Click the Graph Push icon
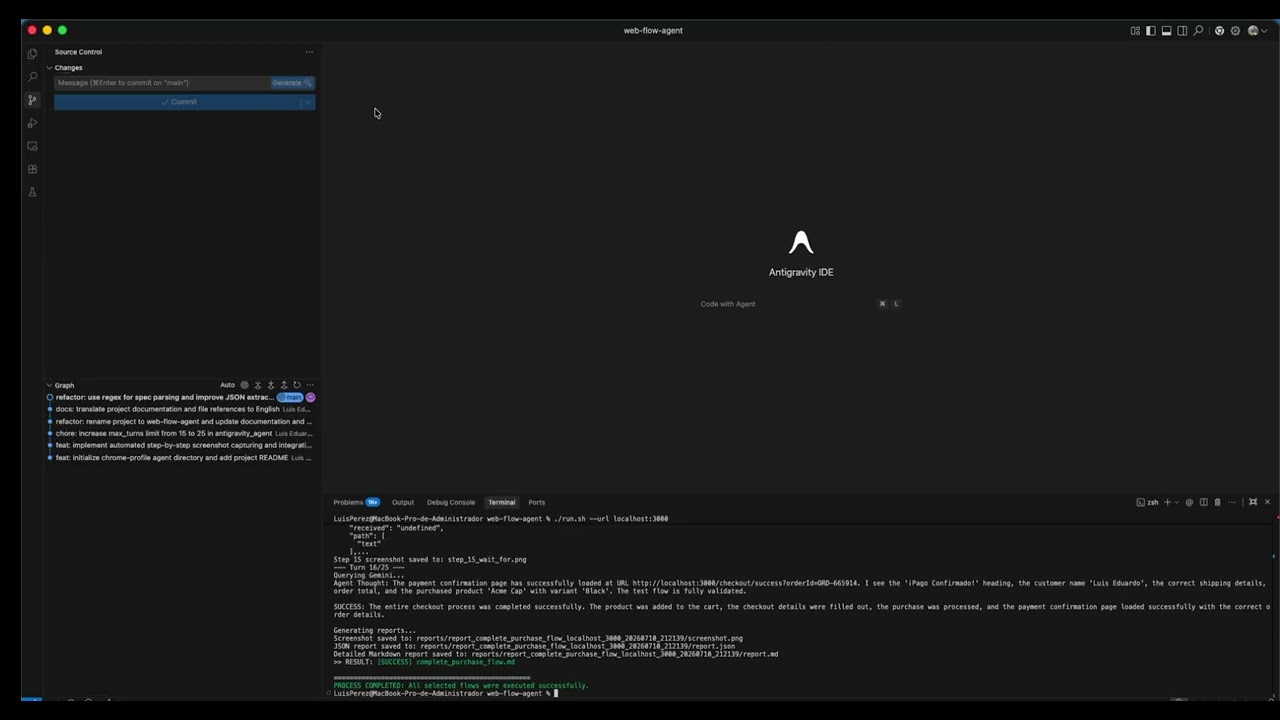The height and width of the screenshot is (720, 1280). point(284,385)
